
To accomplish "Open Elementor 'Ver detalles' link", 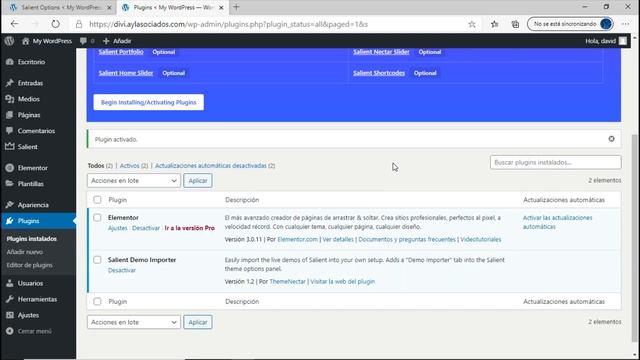I will 338,240.
